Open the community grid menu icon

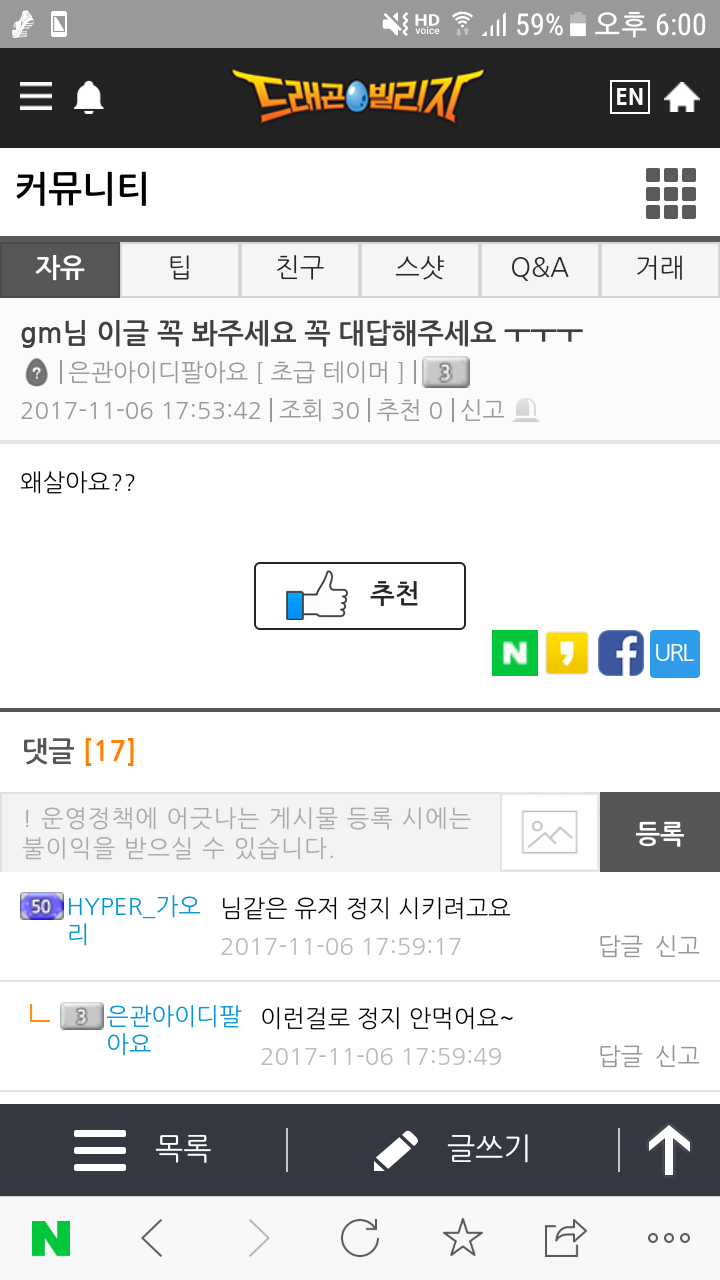[671, 192]
